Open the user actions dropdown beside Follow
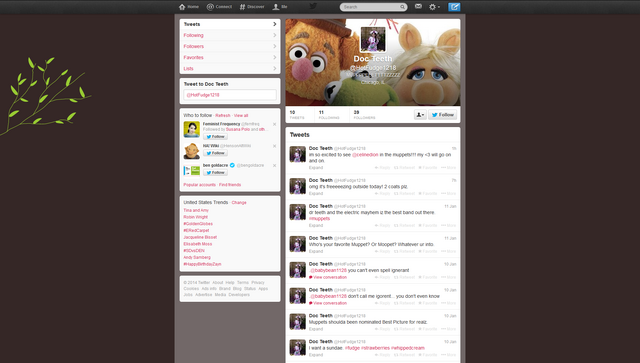Viewport: 640px width, 363px height. click(x=420, y=115)
